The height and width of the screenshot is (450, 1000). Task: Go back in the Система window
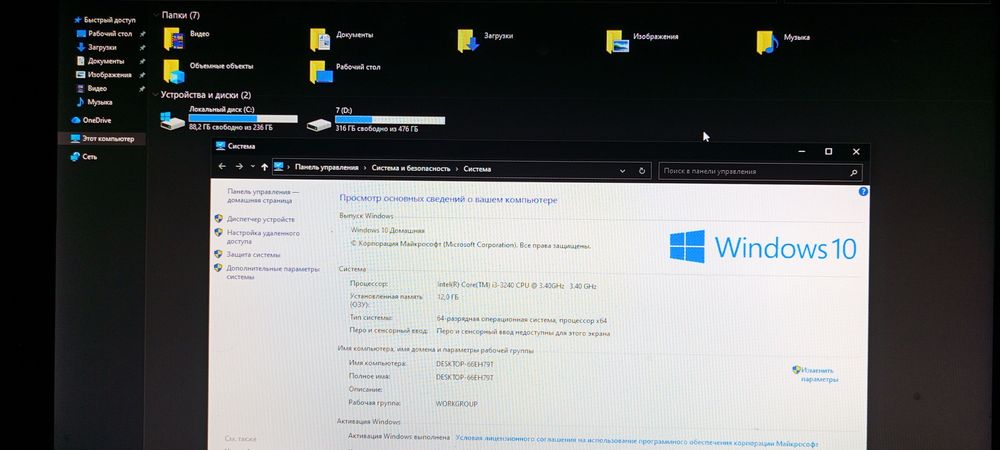click(222, 166)
